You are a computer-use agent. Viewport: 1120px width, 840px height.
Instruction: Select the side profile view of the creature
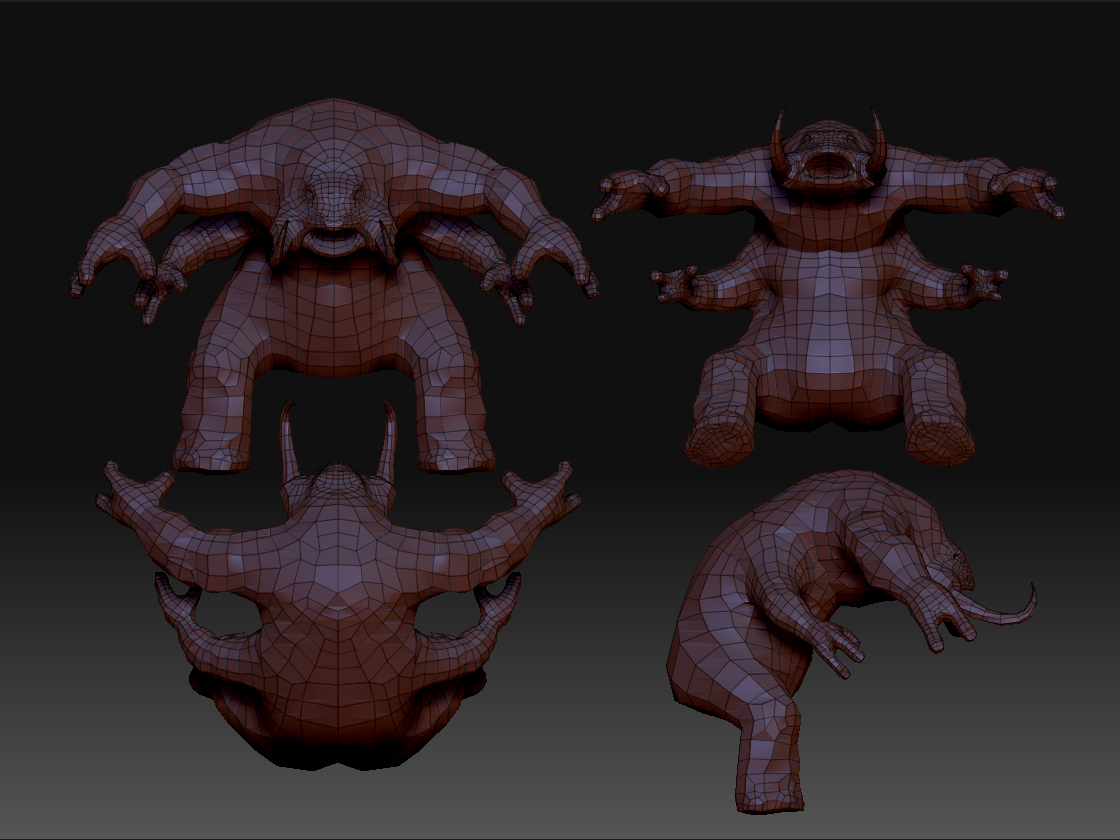point(850,641)
